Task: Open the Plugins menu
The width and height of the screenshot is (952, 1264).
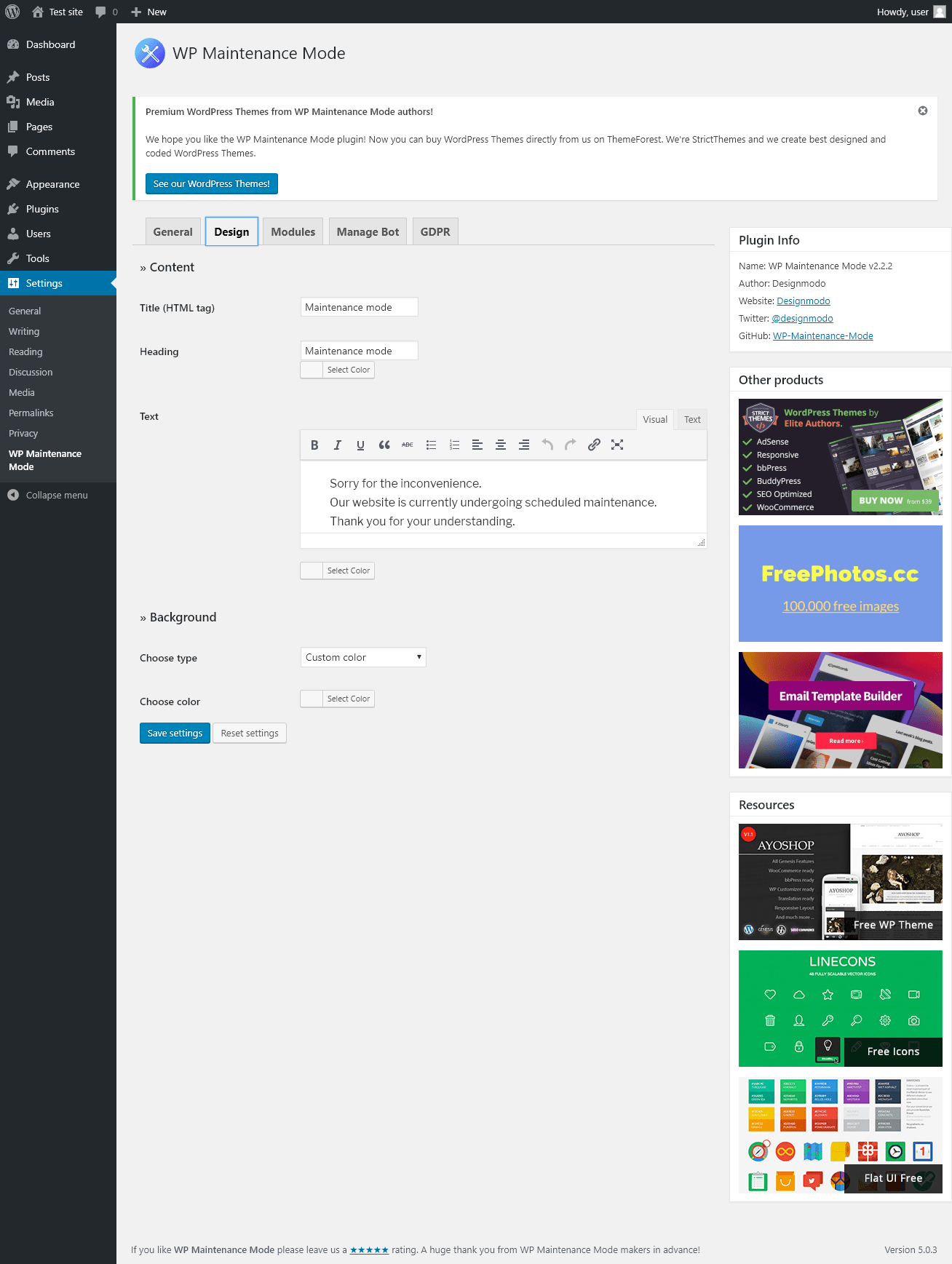Action: (x=58, y=209)
